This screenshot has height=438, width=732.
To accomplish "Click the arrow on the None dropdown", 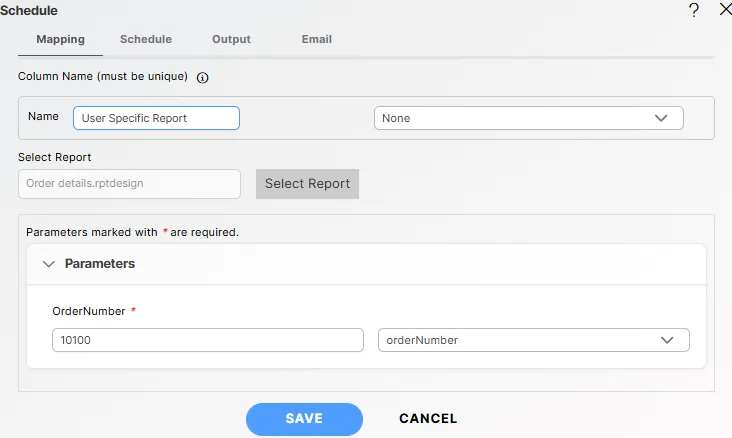I will point(661,118).
